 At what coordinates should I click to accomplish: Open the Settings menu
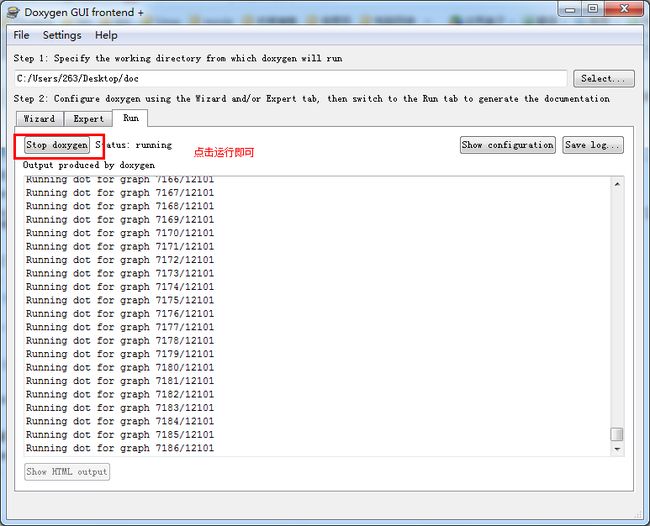click(62, 35)
